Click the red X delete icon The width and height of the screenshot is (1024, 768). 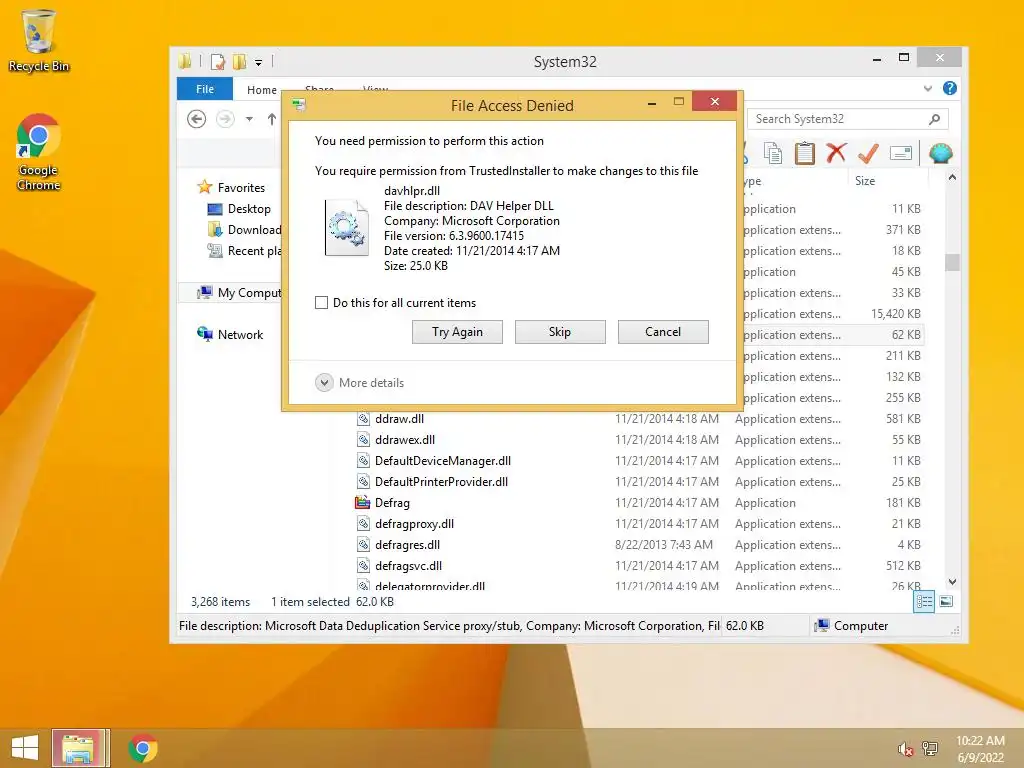click(836, 153)
